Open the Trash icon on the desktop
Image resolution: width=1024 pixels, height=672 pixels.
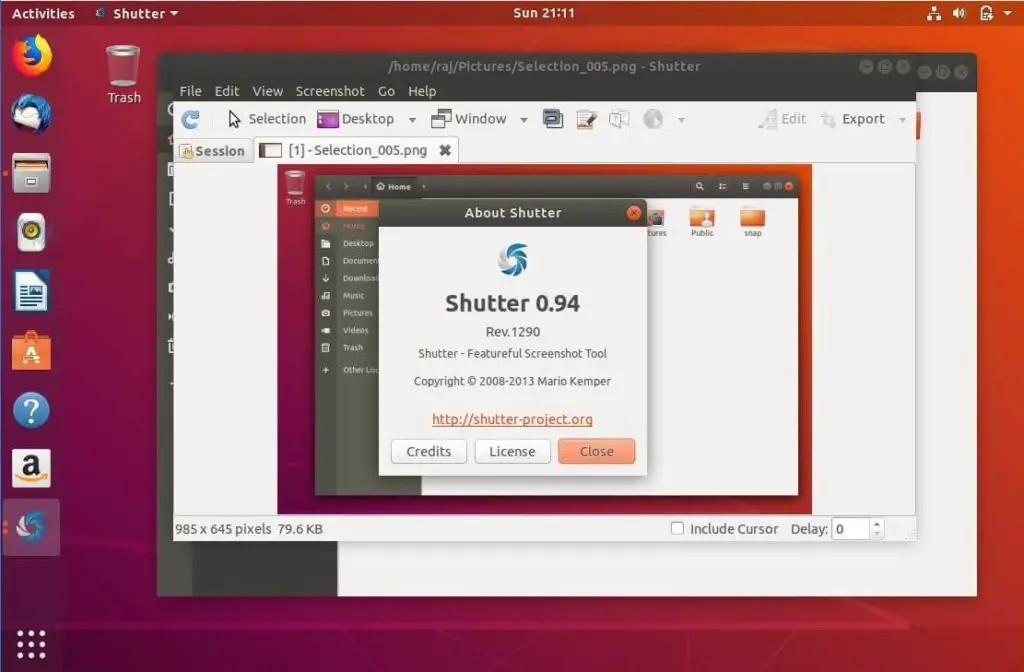[123, 74]
